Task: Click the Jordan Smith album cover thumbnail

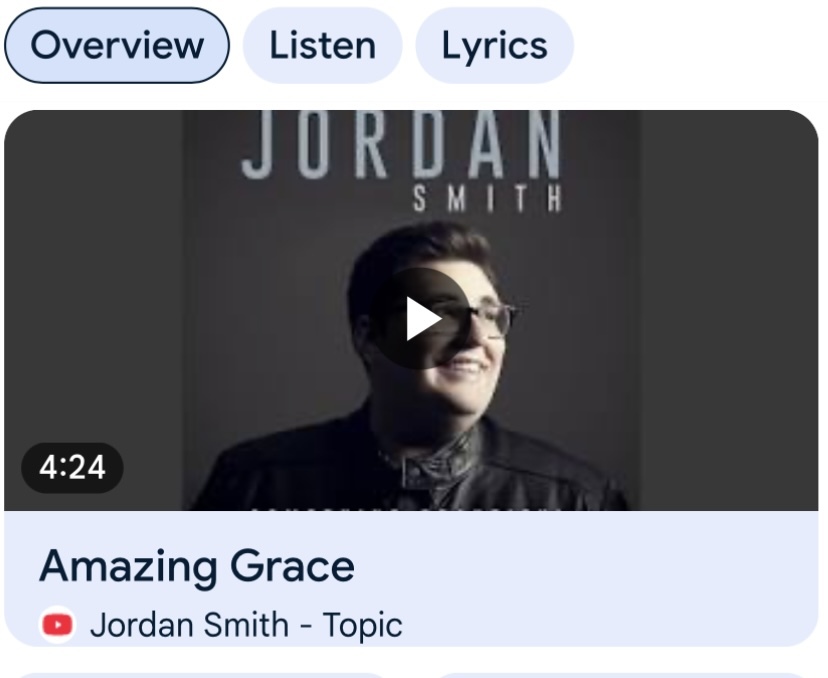Action: click(411, 310)
